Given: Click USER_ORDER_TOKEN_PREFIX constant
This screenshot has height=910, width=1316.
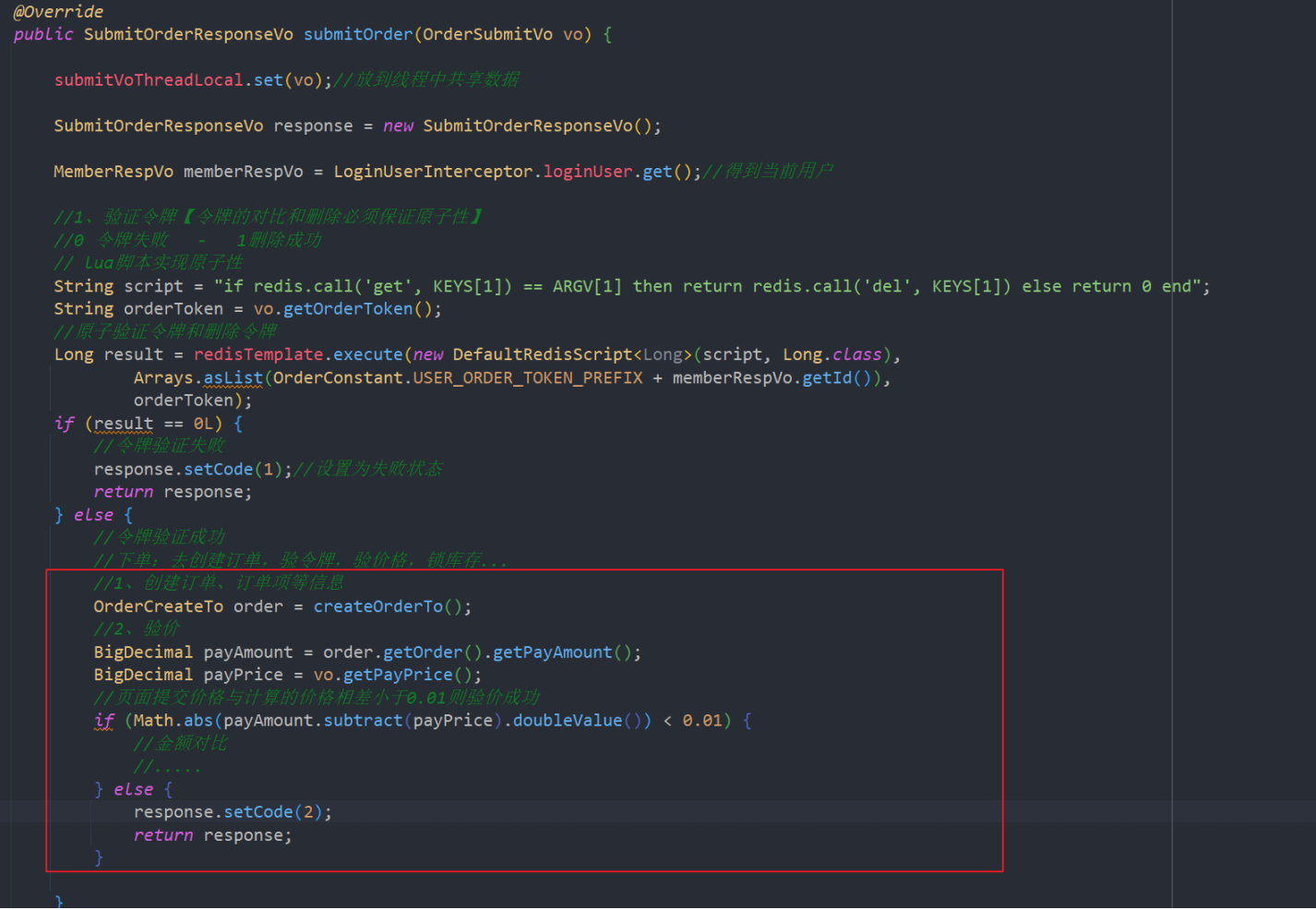Looking at the screenshot, I should click(528, 377).
